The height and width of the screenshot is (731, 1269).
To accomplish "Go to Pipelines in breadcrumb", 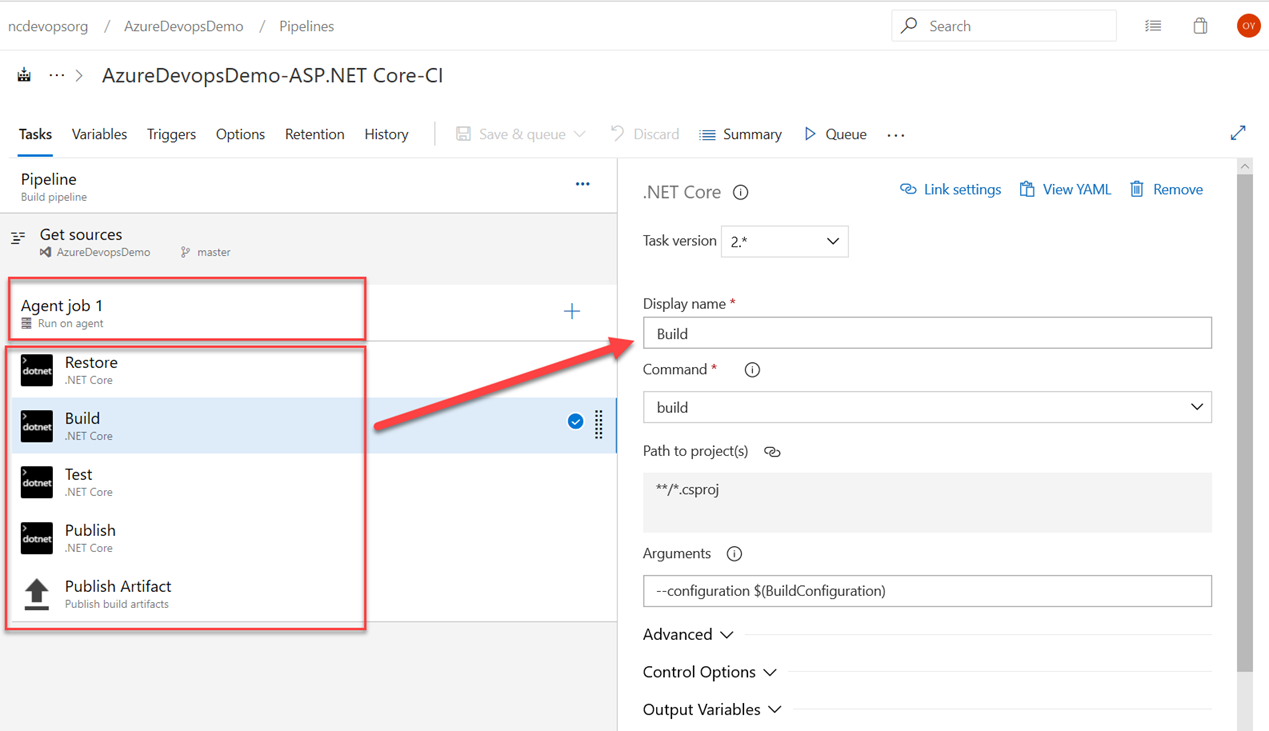I will [306, 26].
